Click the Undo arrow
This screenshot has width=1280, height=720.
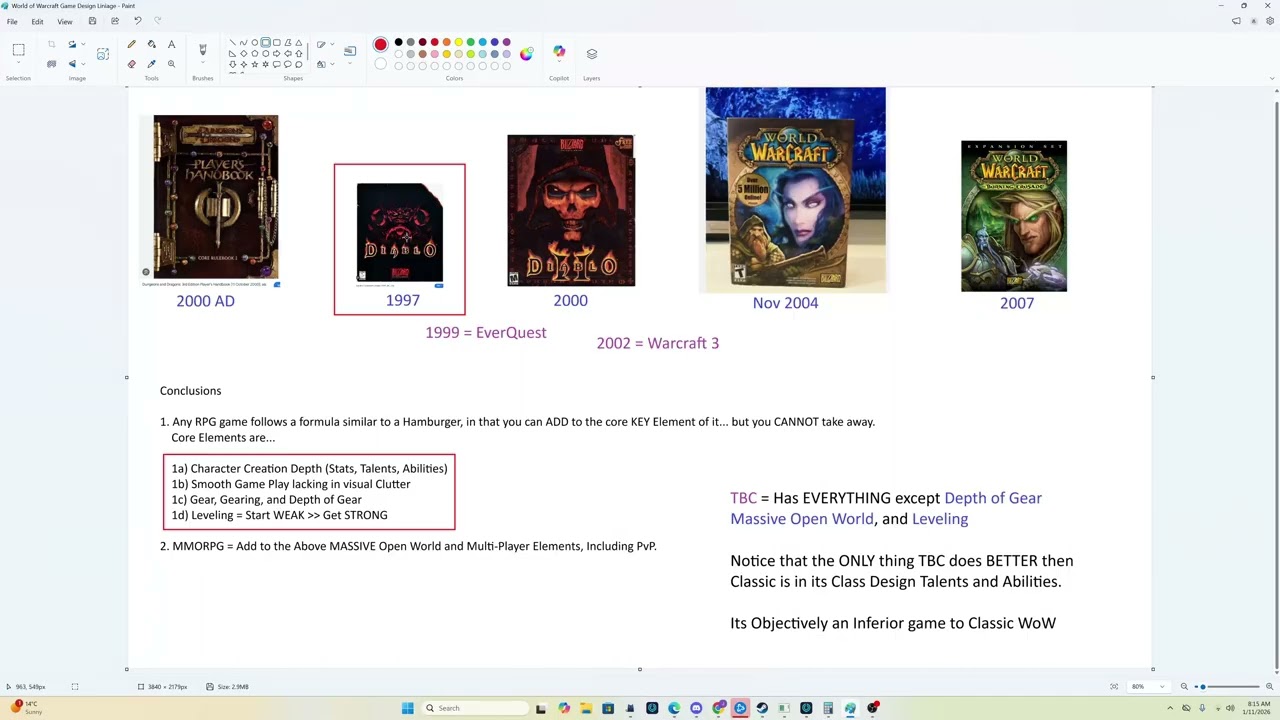tap(137, 21)
